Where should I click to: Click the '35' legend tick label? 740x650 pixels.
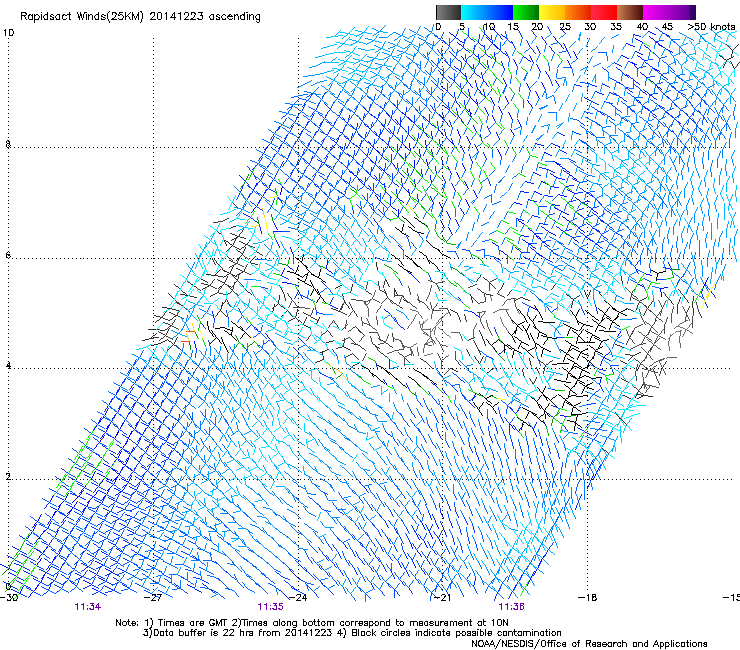(x=616, y=27)
